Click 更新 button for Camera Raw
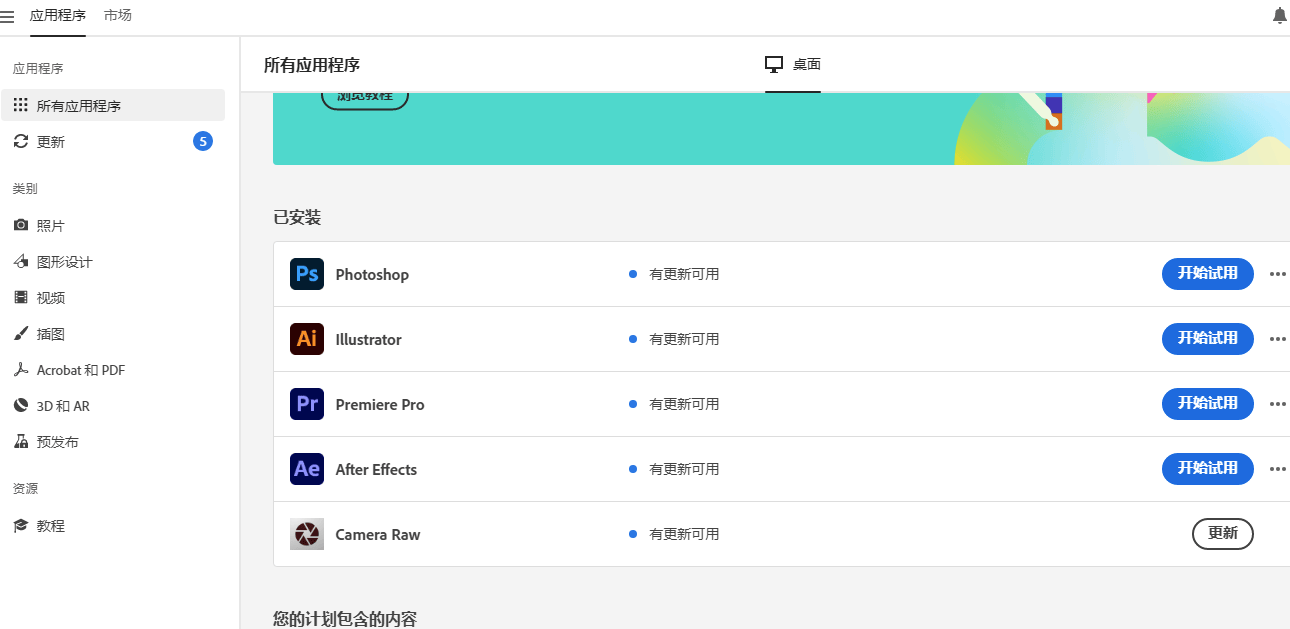Viewport: 1290px width, 629px height. pos(1222,534)
